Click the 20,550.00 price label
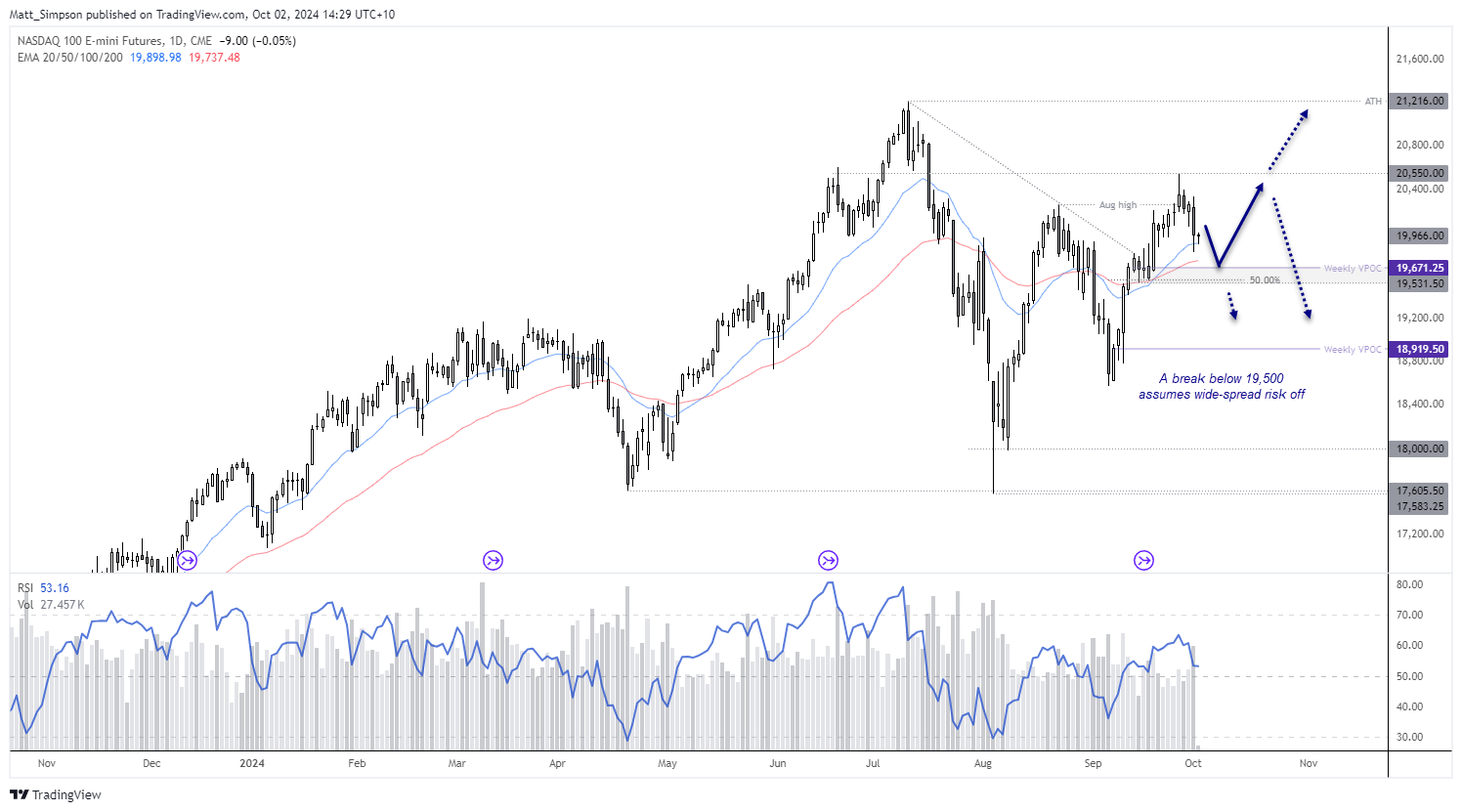This screenshot has height=812, width=1462. tap(1420, 173)
